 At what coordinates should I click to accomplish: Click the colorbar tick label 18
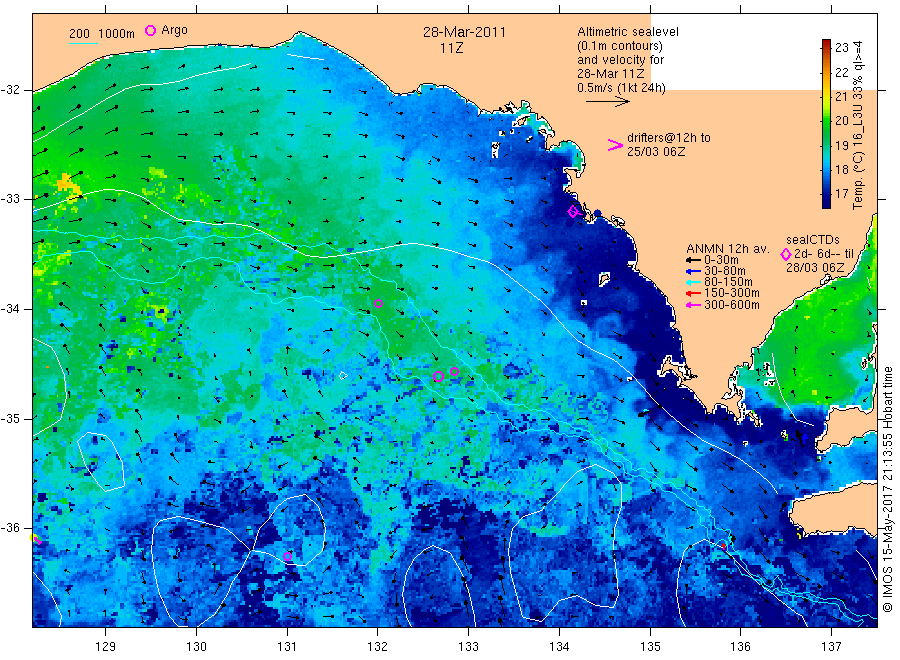[841, 169]
